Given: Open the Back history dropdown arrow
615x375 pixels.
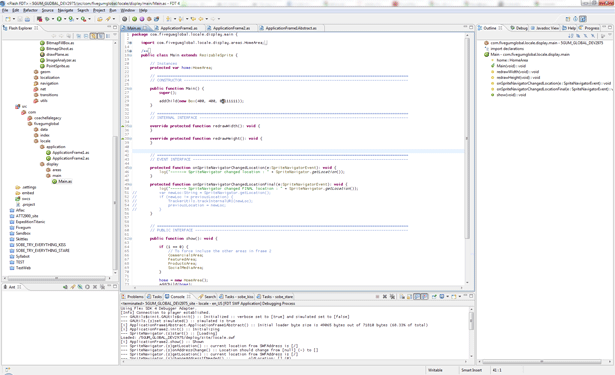Looking at the screenshot, I should [x=207, y=19].
